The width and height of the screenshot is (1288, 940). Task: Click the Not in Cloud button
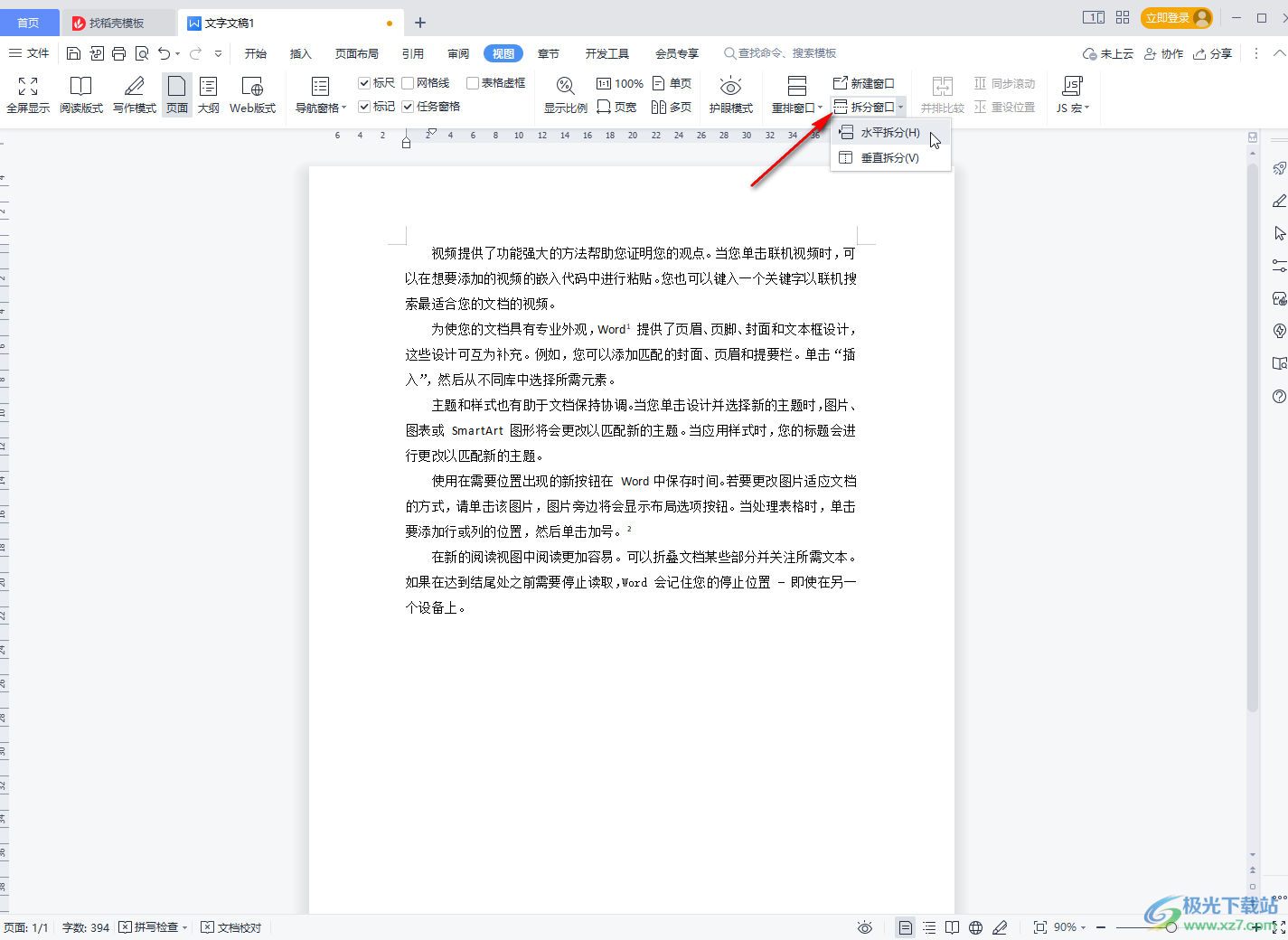coord(1108,53)
